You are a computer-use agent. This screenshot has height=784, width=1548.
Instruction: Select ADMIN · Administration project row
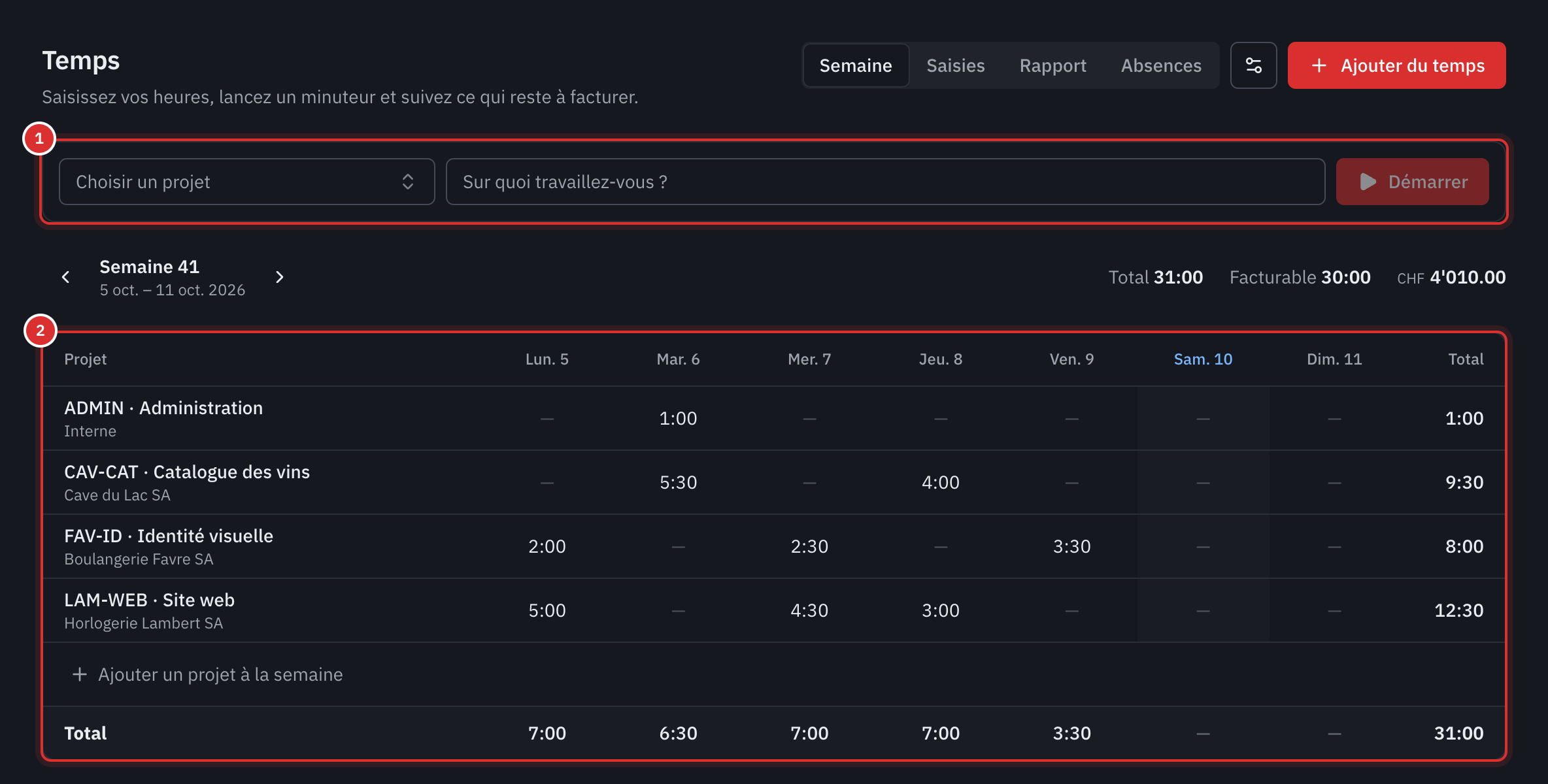point(774,418)
